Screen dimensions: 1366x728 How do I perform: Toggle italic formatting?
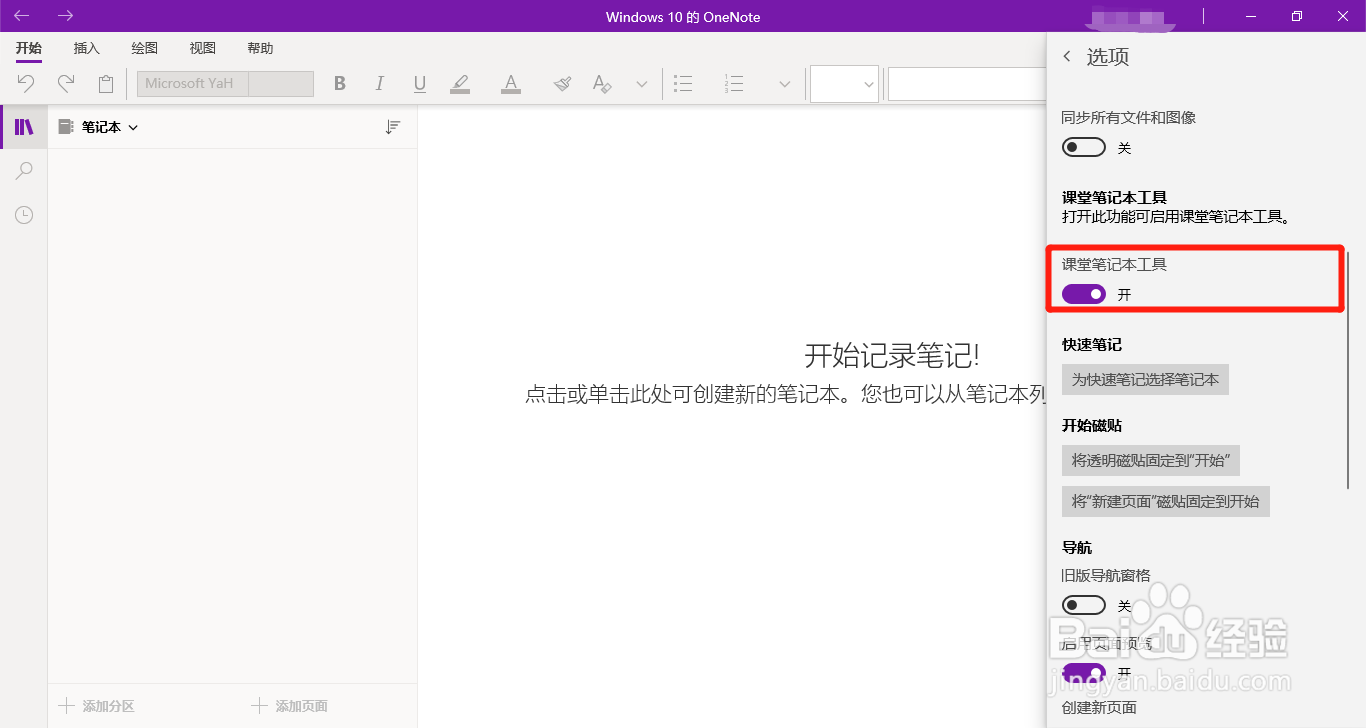tap(380, 84)
